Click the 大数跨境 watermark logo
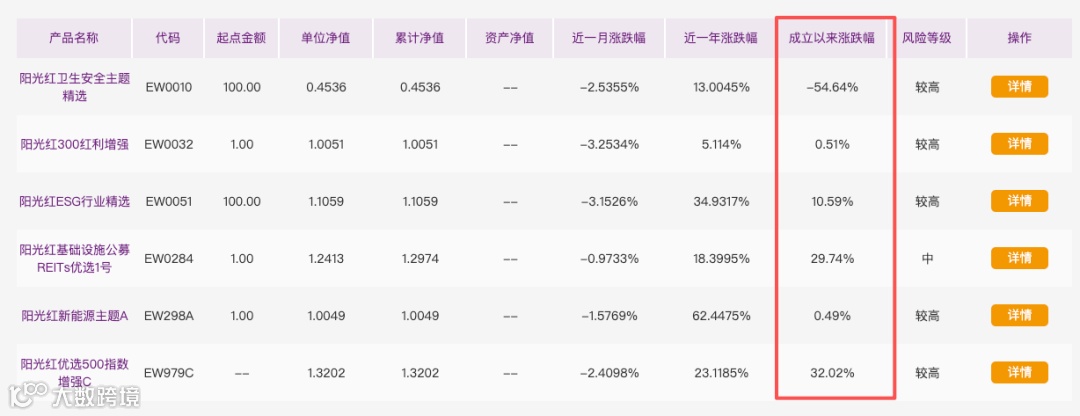Viewport: 1080px width, 416px height. [74, 397]
